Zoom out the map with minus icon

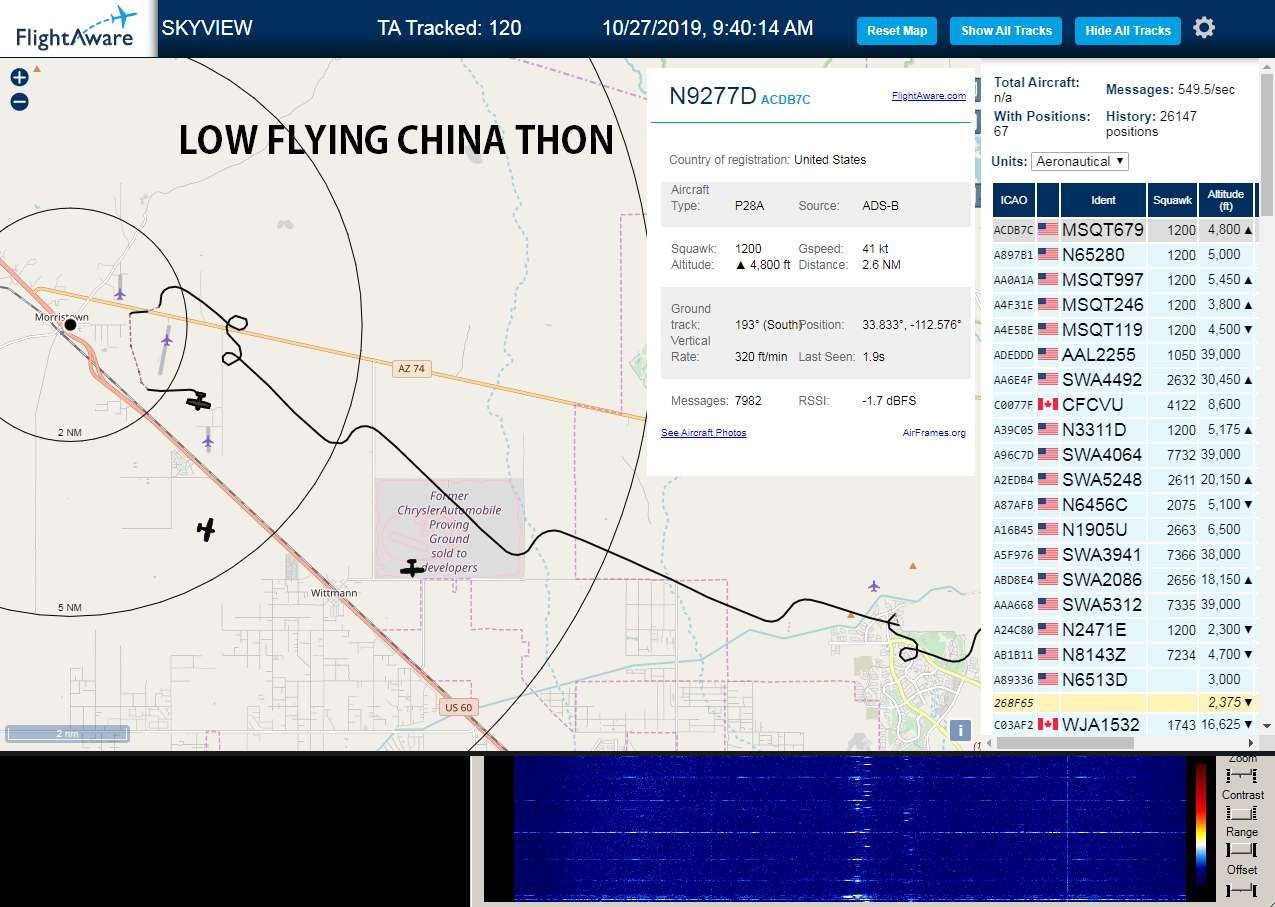pos(19,102)
